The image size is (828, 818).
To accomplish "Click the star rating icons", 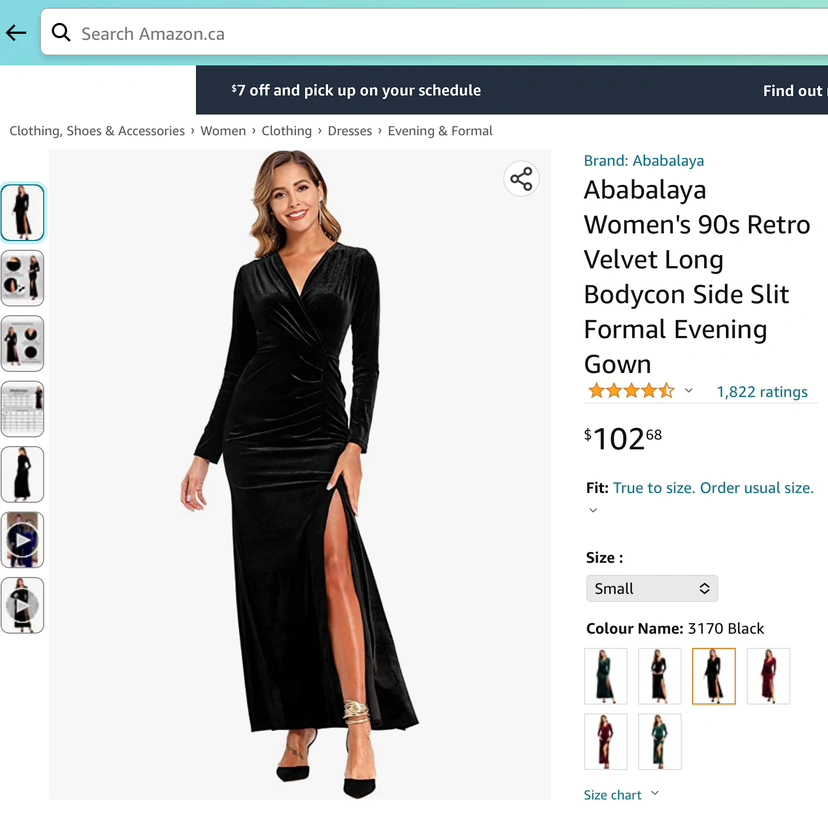I will [631, 391].
